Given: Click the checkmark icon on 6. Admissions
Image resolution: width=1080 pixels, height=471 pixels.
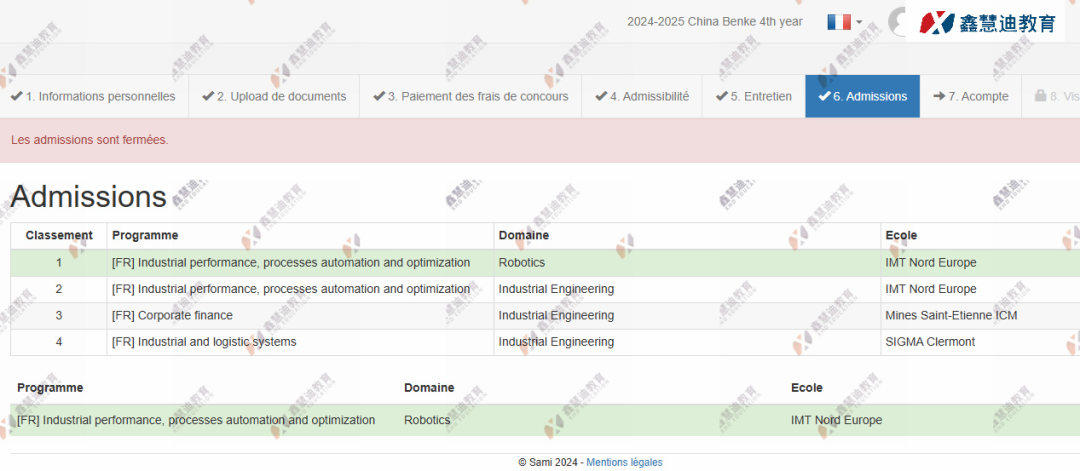Looking at the screenshot, I should click(x=824, y=96).
